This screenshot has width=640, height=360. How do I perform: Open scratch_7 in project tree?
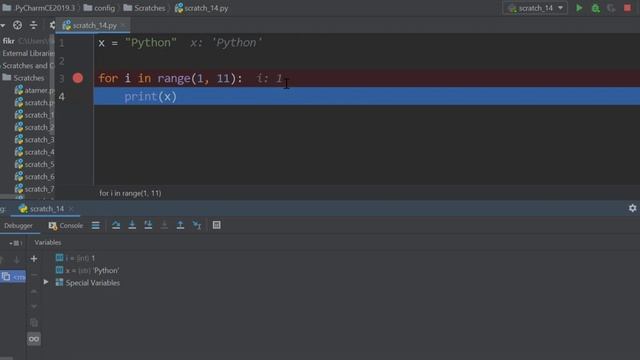34,189
